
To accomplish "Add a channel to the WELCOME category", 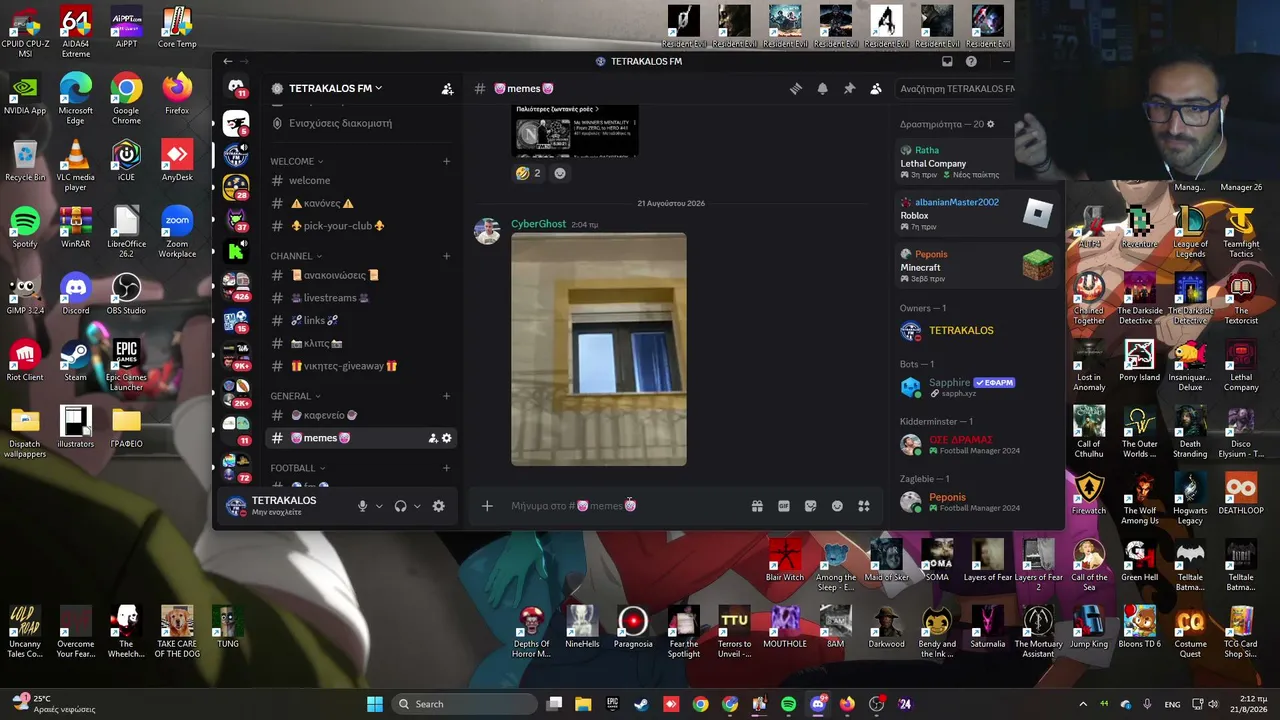I will coord(446,161).
